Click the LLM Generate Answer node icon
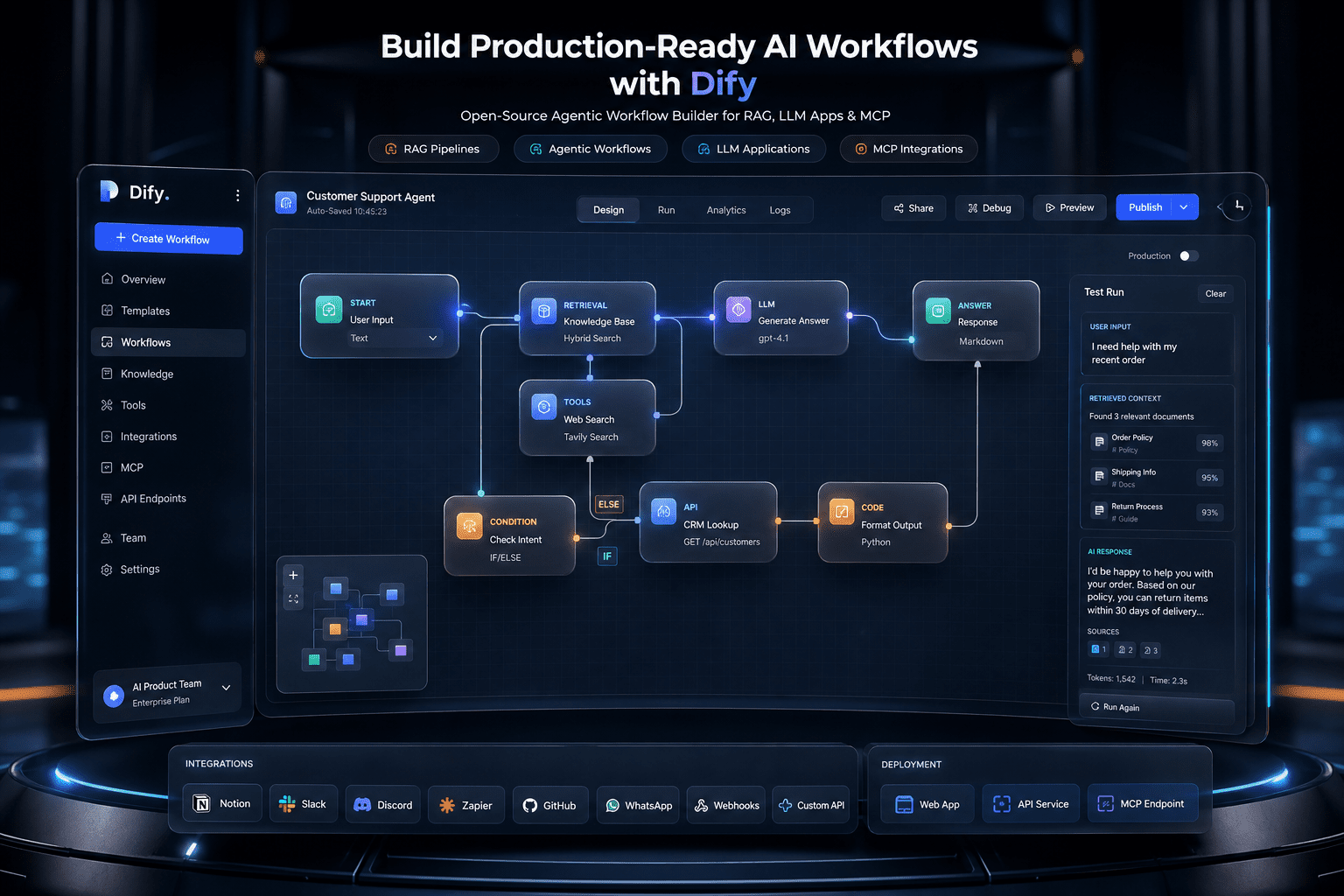 738,309
